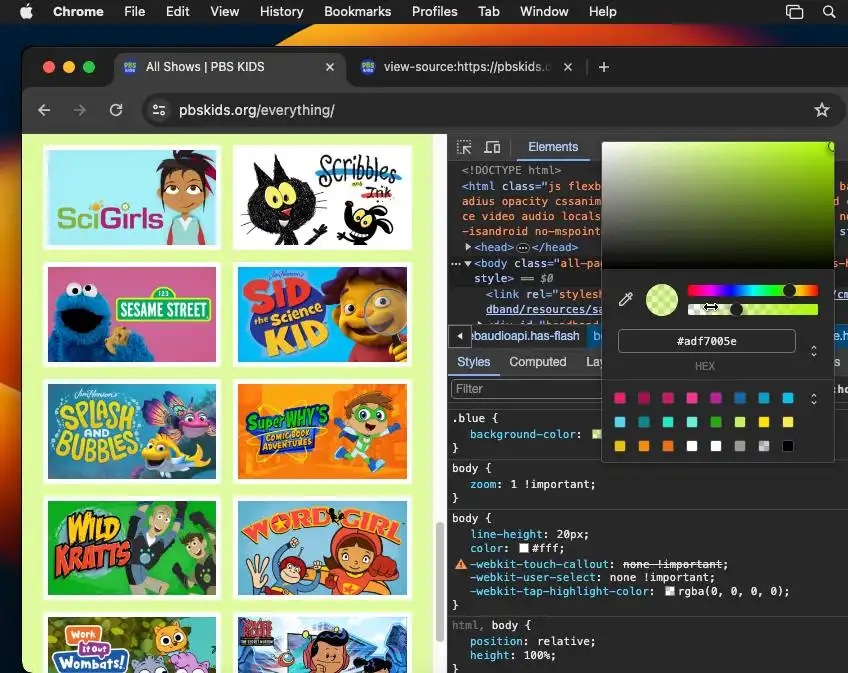Switch palette with arrows beside swatches
This screenshot has width=848, height=673.
813,399
